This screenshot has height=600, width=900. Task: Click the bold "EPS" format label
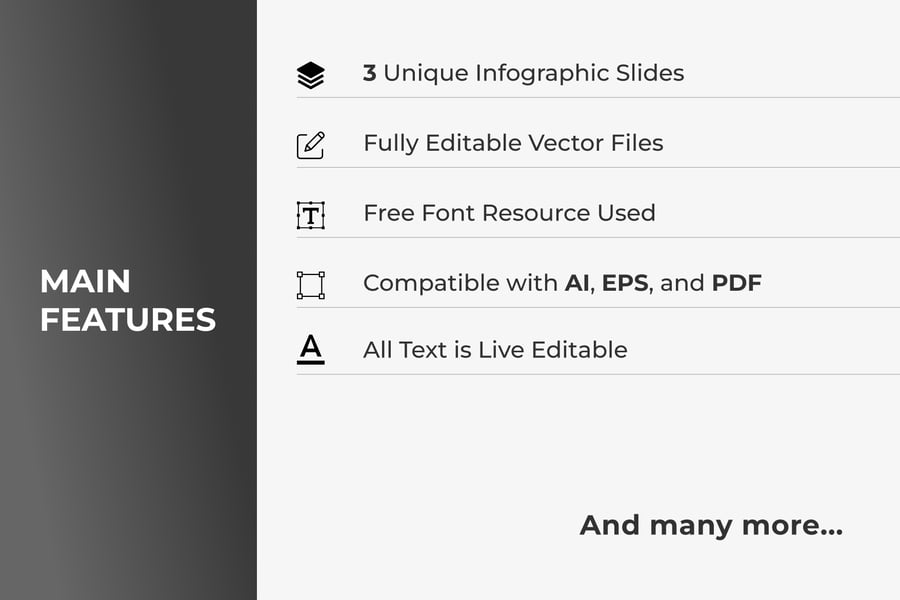pos(626,283)
